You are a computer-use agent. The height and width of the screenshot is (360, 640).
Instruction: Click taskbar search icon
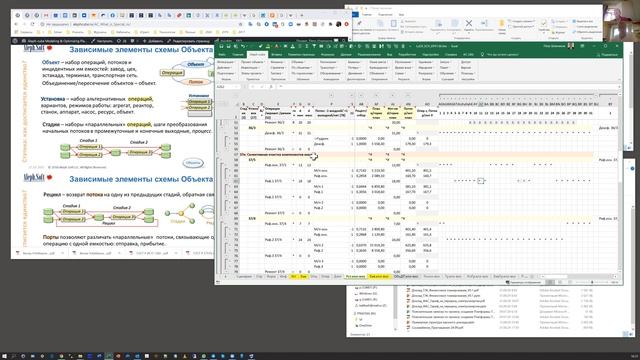point(13,356)
